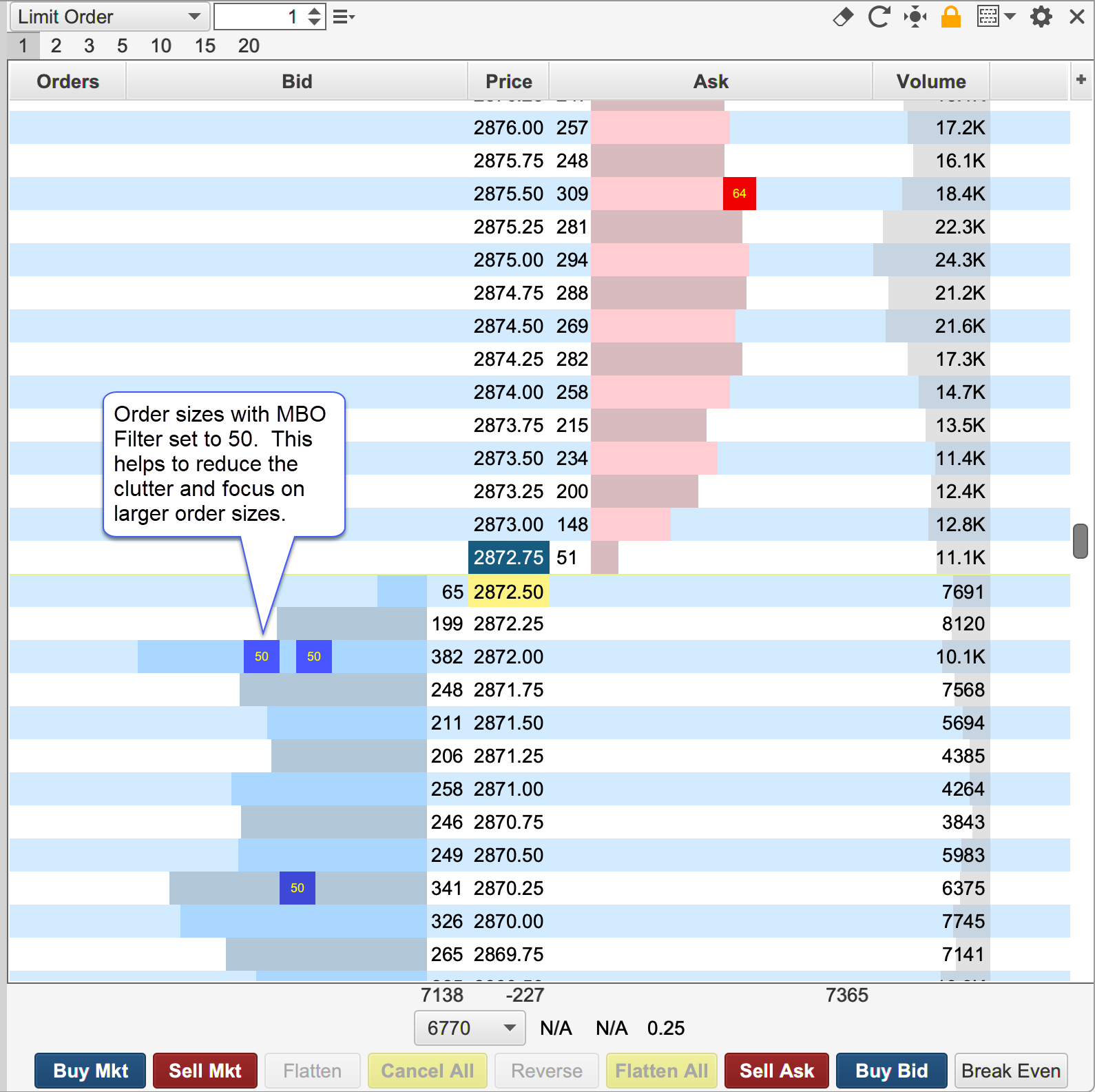The image size is (1095, 1092).
Task: Click the plus icon to add column
Action: click(x=1081, y=80)
